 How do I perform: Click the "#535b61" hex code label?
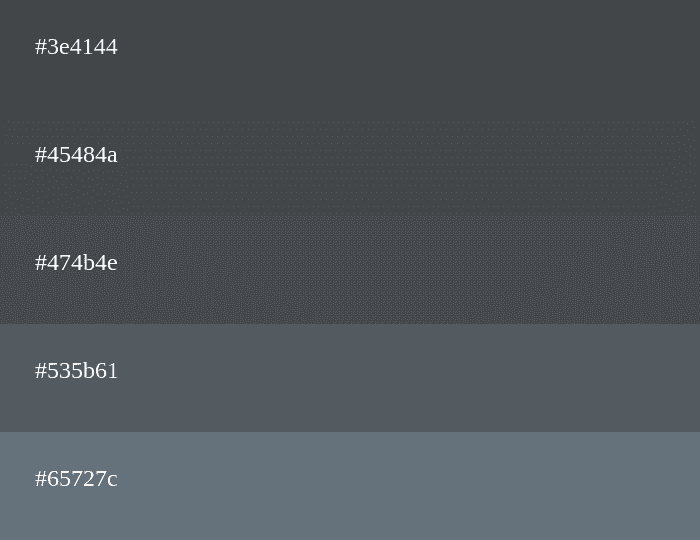pos(76,371)
